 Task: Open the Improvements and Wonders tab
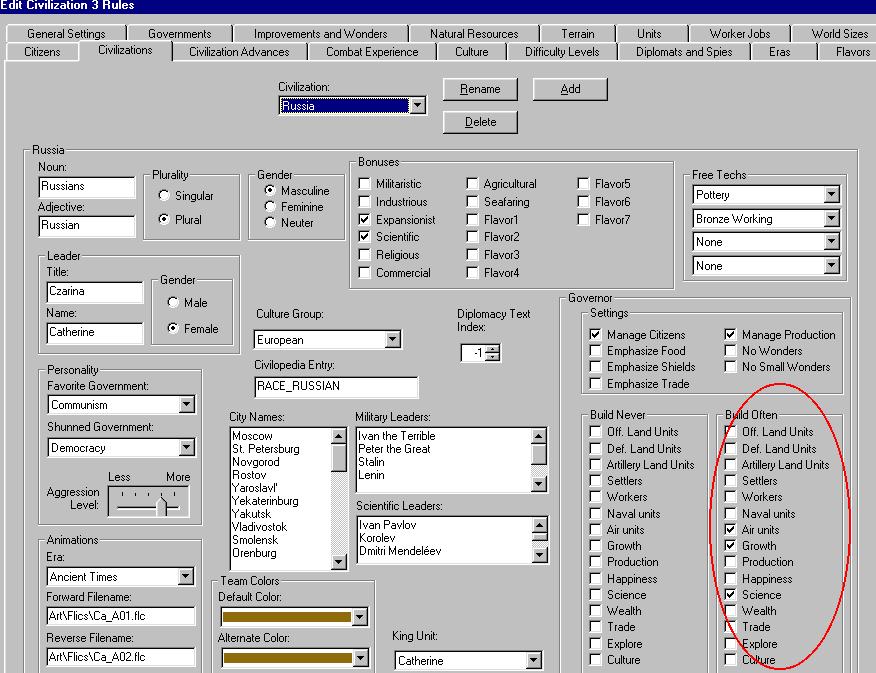pyautogui.click(x=320, y=34)
